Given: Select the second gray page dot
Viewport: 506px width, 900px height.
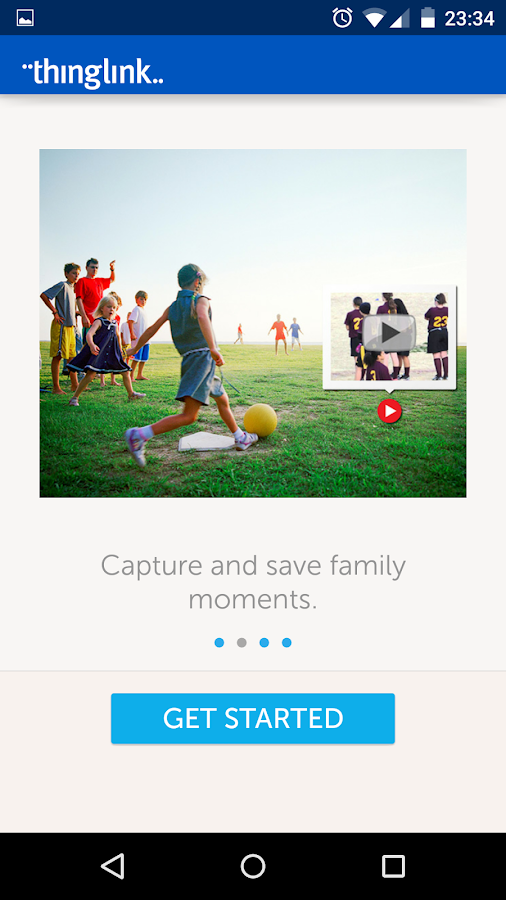Looking at the screenshot, I should point(242,642).
